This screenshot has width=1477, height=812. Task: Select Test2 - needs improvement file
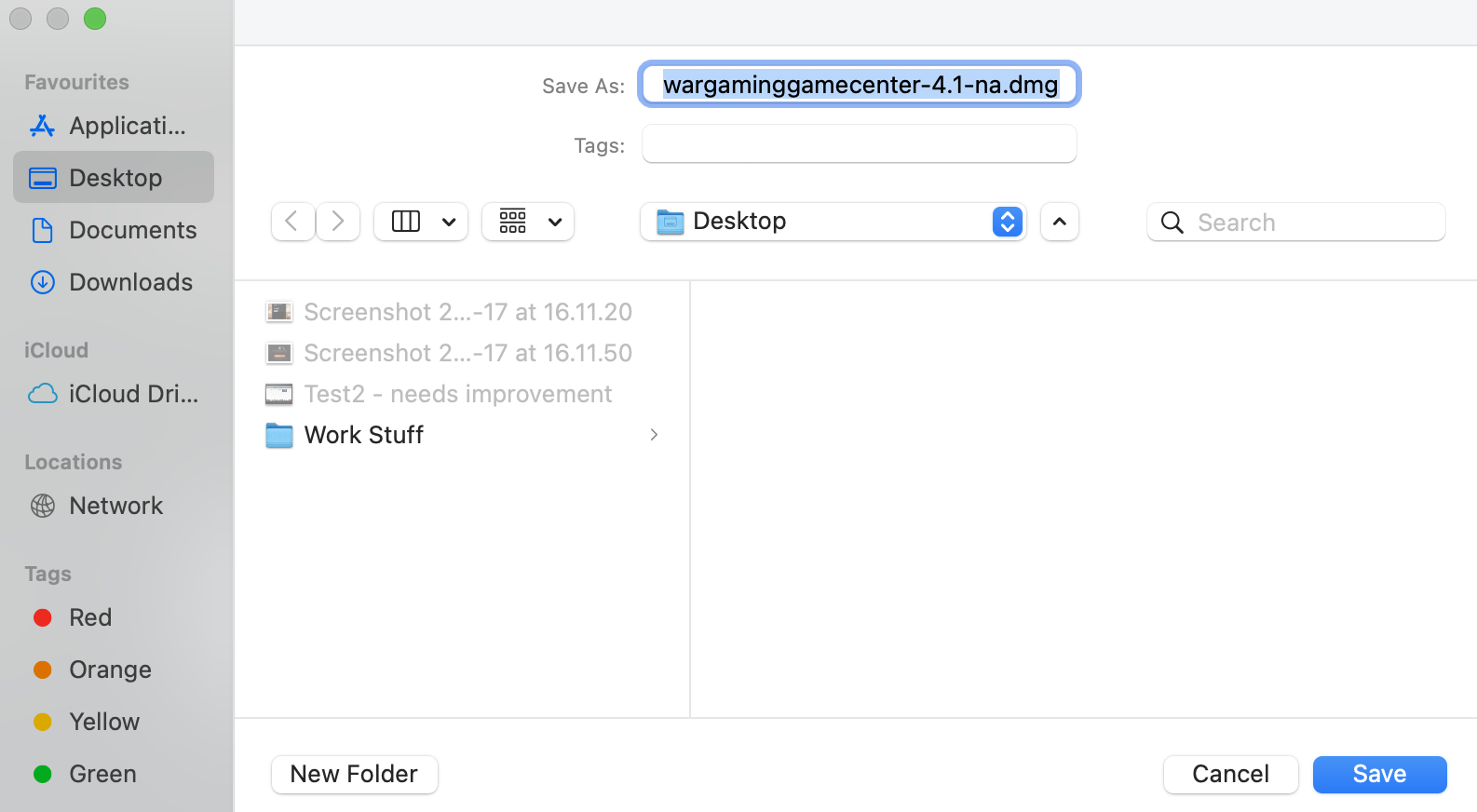(x=463, y=394)
